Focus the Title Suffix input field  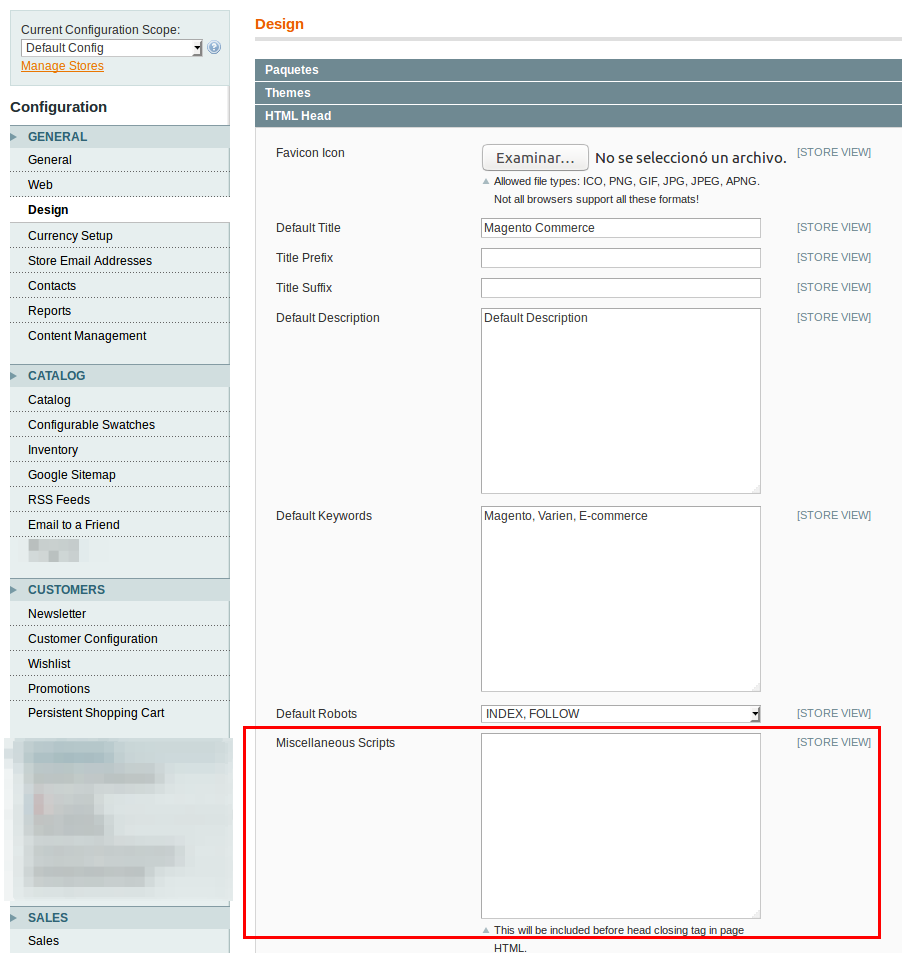[620, 288]
